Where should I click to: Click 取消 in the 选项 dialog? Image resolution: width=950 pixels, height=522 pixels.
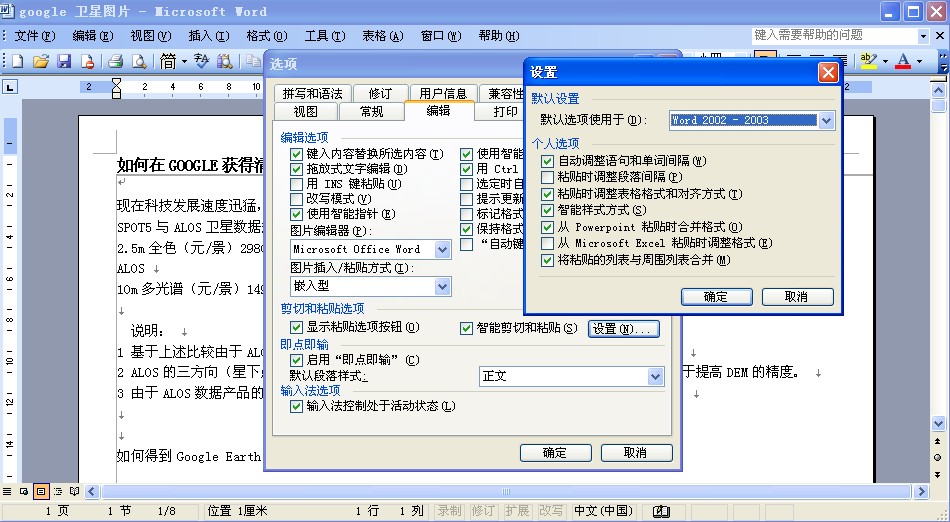coord(636,453)
